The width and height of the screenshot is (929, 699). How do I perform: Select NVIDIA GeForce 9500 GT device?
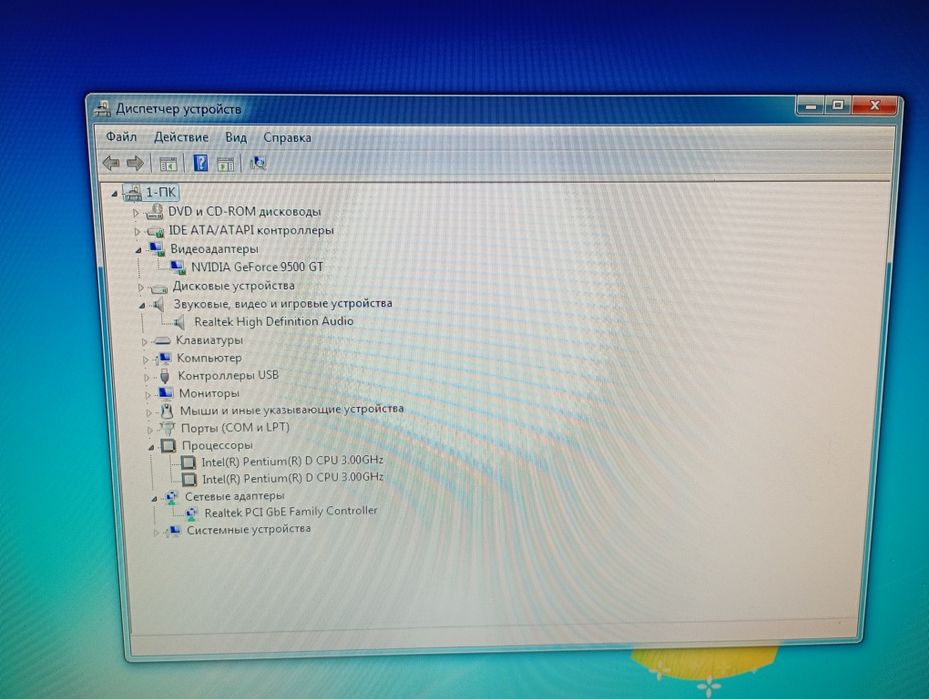(257, 267)
